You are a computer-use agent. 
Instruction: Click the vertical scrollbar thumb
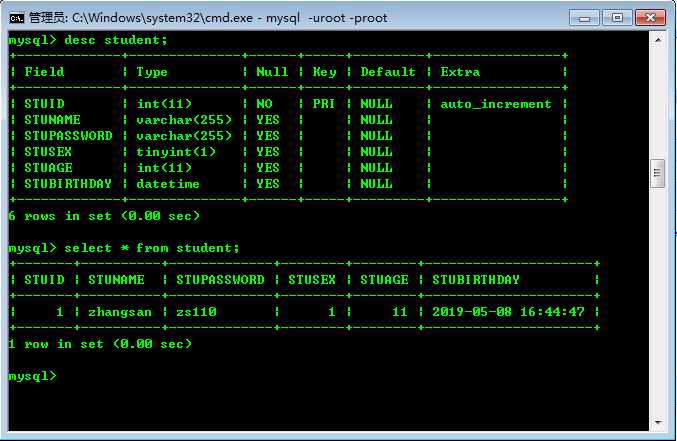click(658, 173)
